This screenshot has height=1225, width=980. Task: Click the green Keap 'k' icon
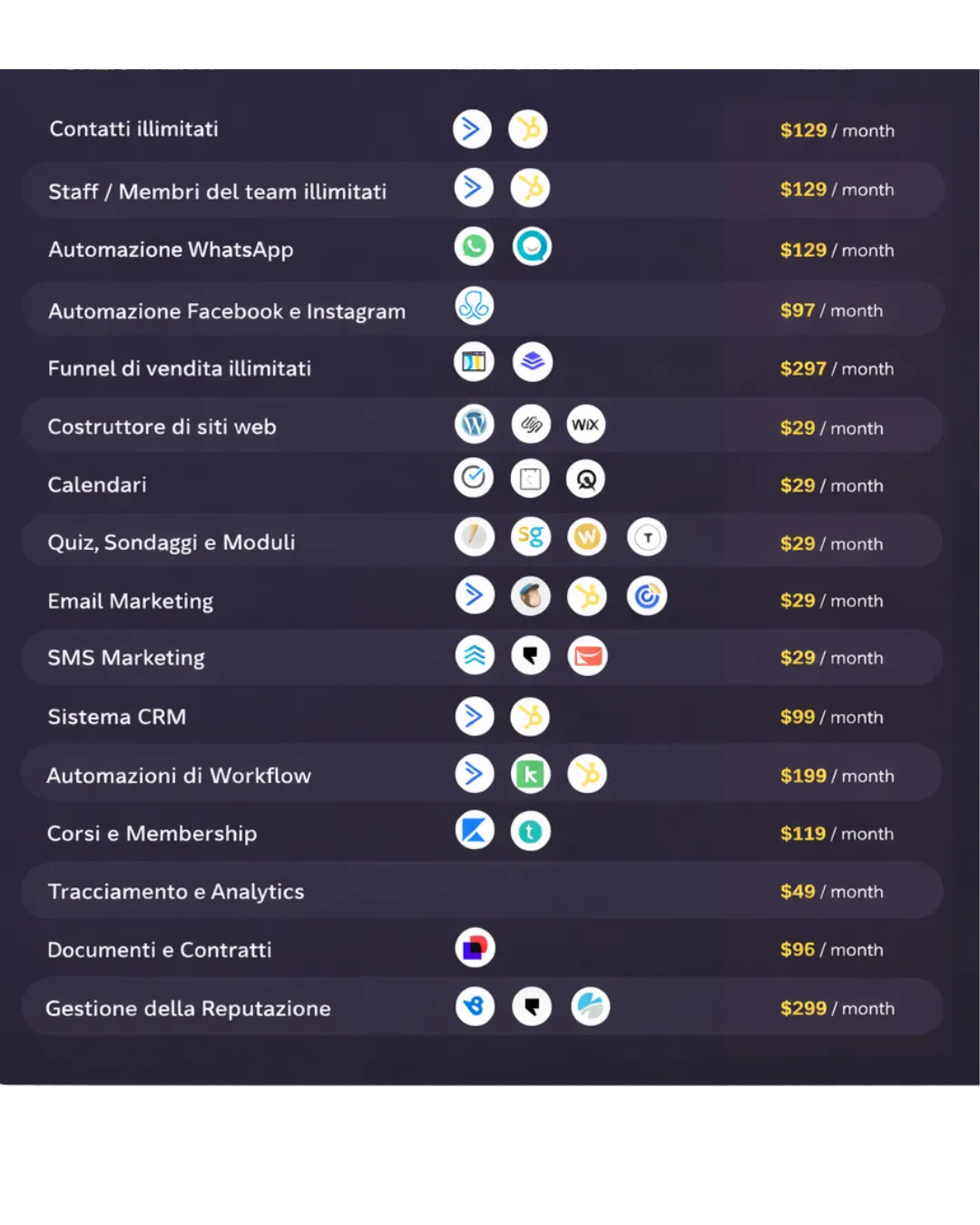[531, 774]
